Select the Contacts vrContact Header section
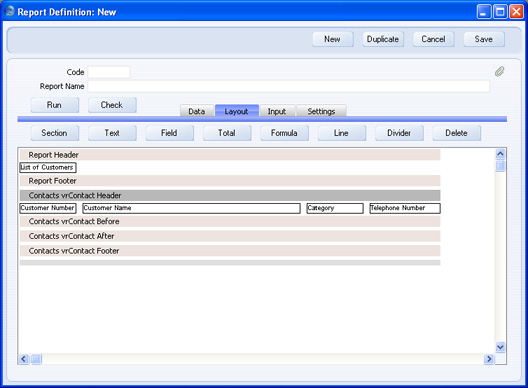This screenshot has width=528, height=388. pyautogui.click(x=230, y=195)
